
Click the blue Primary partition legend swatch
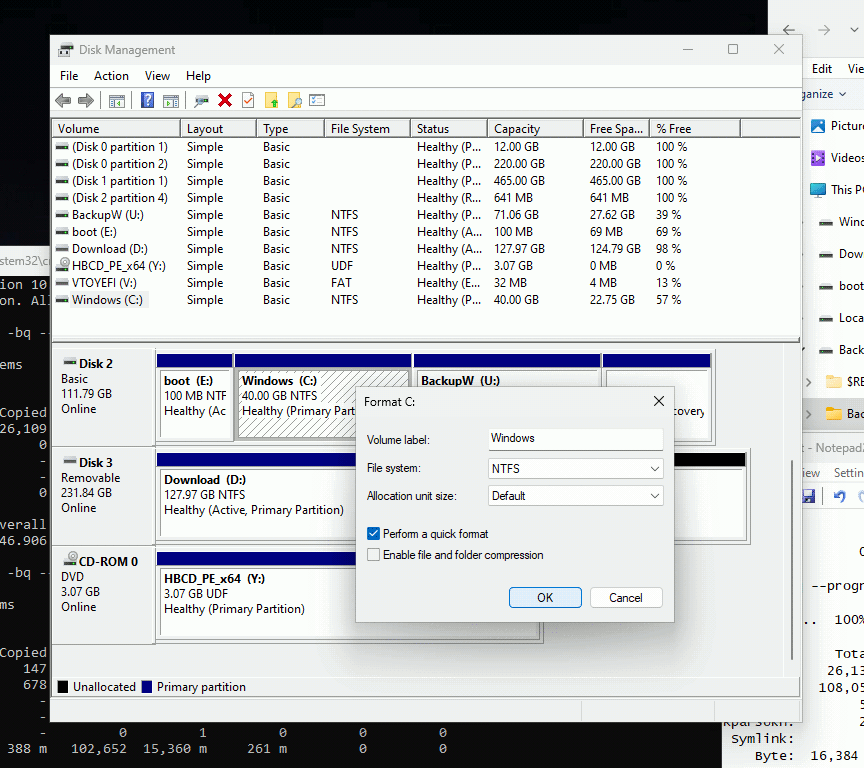tap(147, 686)
